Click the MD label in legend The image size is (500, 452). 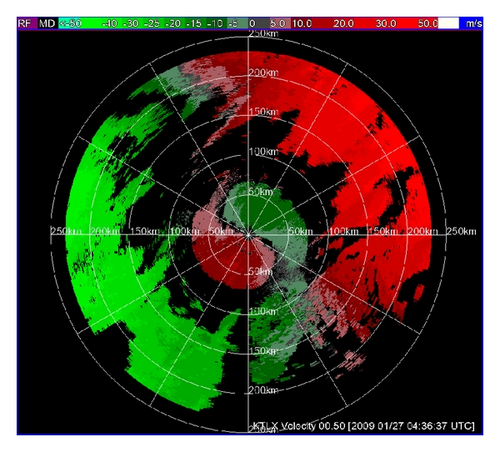pyautogui.click(x=47, y=24)
